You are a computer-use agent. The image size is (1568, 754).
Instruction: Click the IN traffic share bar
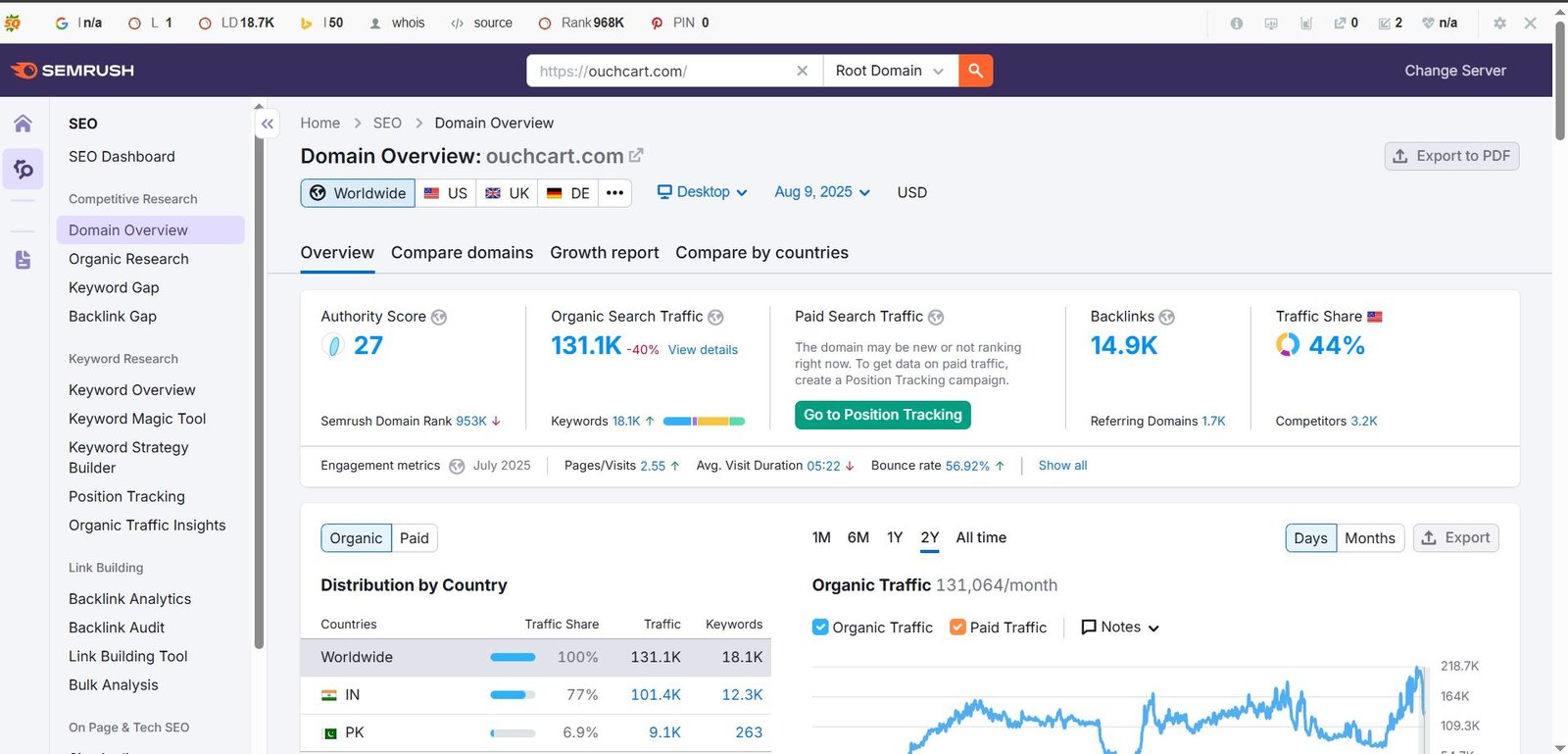(x=513, y=695)
